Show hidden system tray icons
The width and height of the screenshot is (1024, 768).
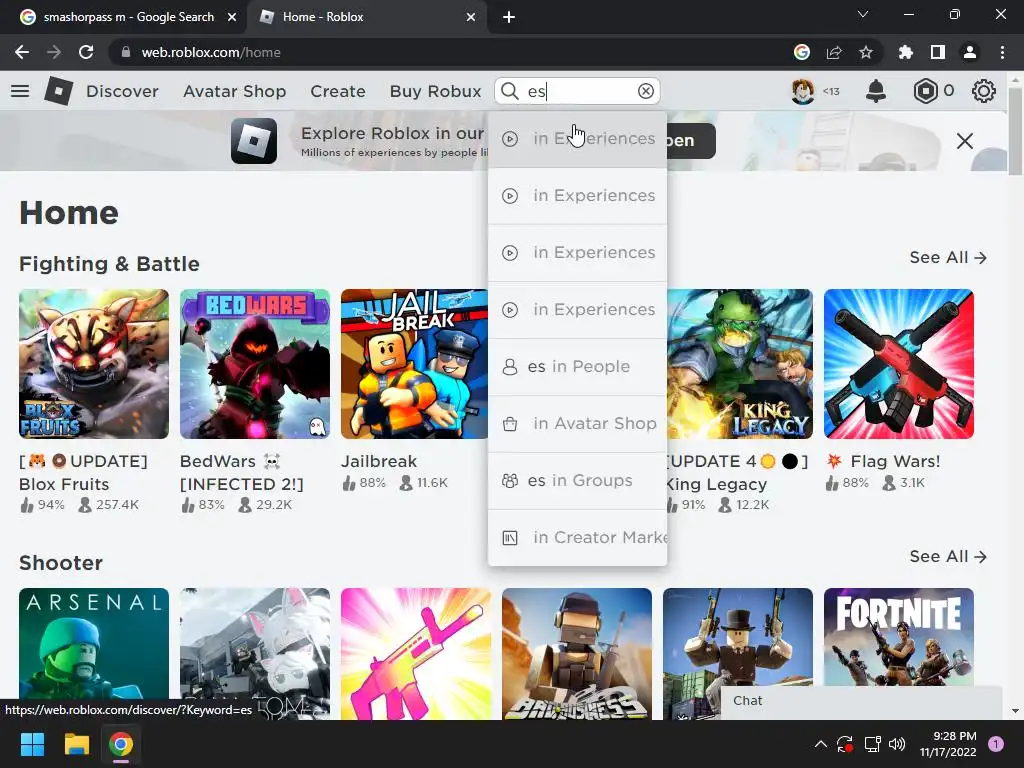pos(821,744)
